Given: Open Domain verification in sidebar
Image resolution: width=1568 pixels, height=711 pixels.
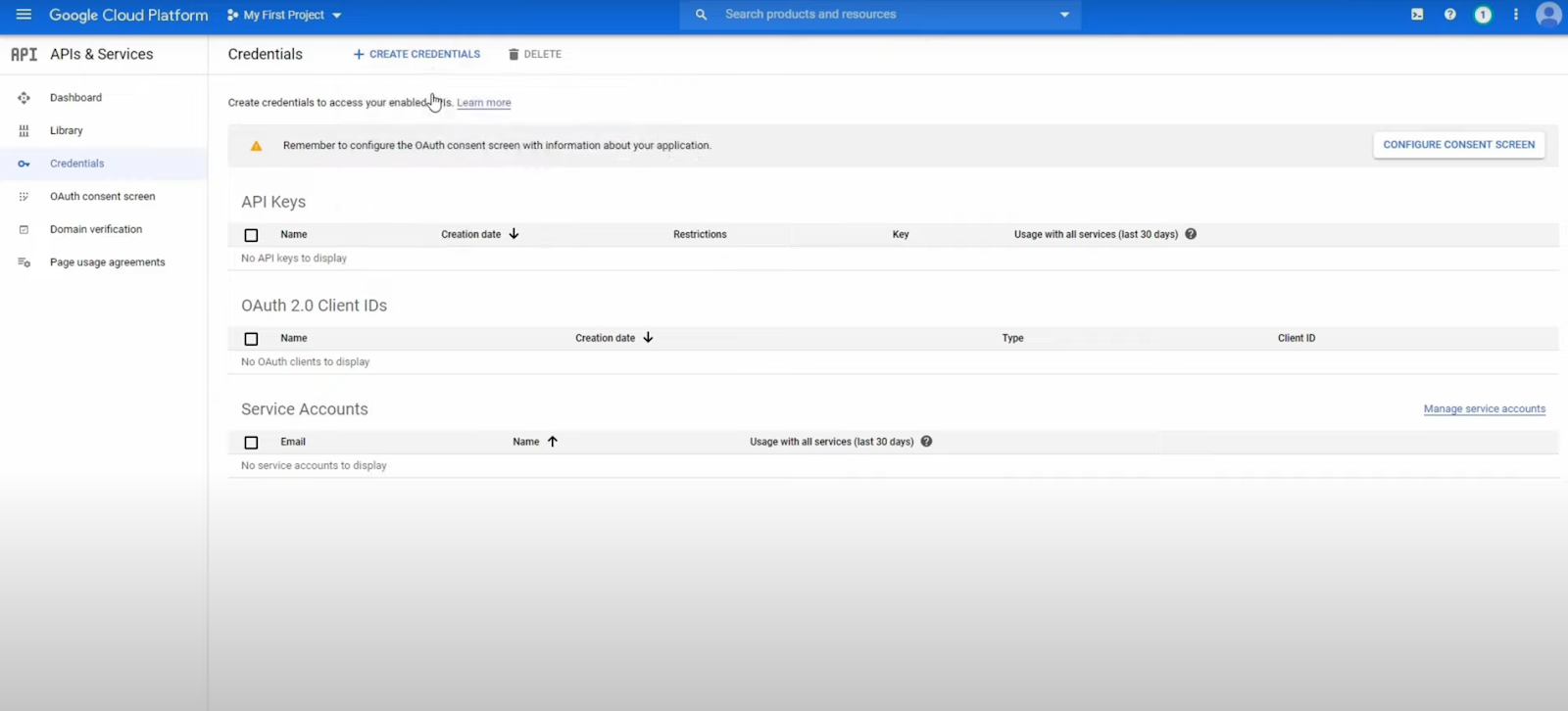Looking at the screenshot, I should 96,229.
